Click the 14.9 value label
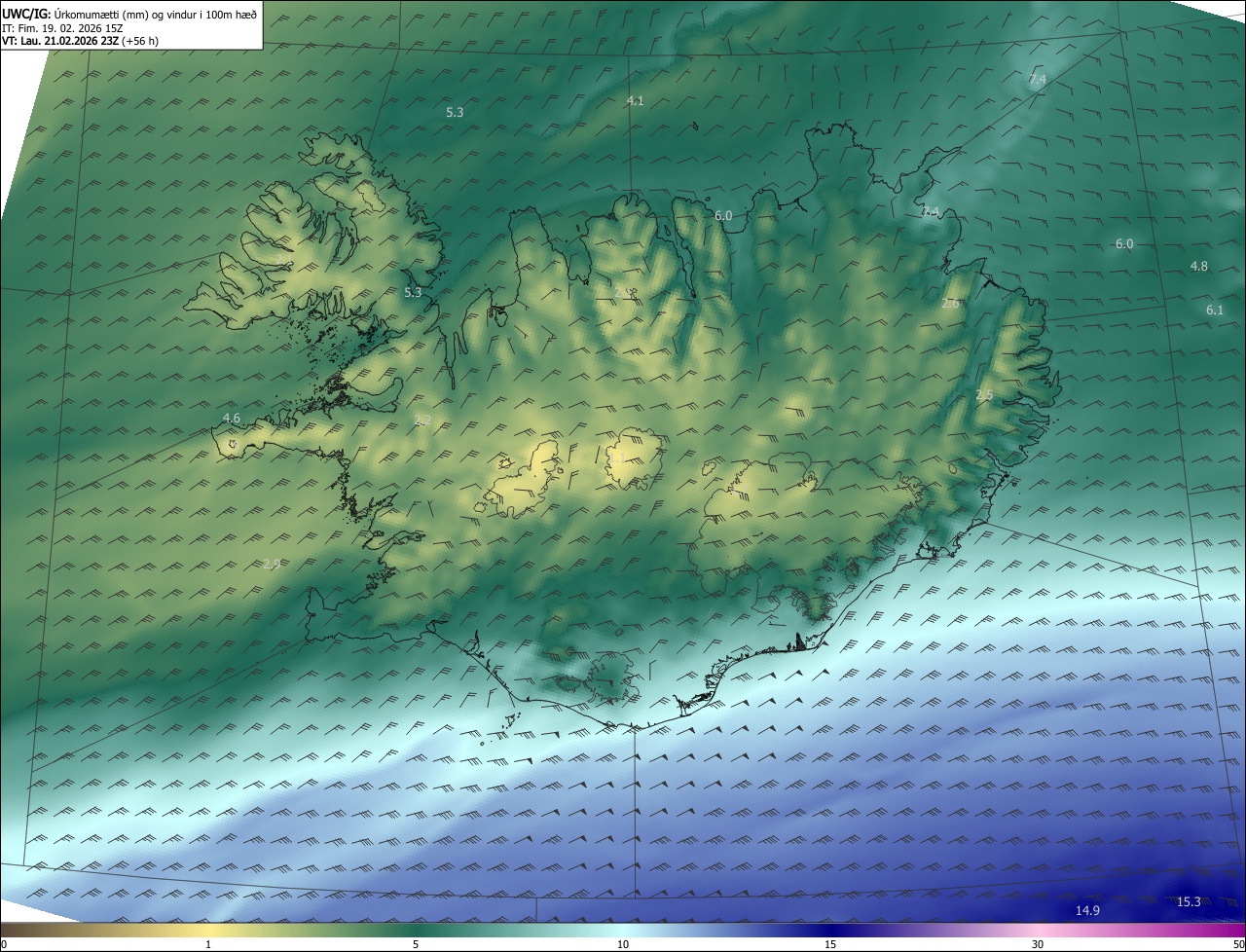Viewport: 1246px width, 952px height. tap(1087, 910)
